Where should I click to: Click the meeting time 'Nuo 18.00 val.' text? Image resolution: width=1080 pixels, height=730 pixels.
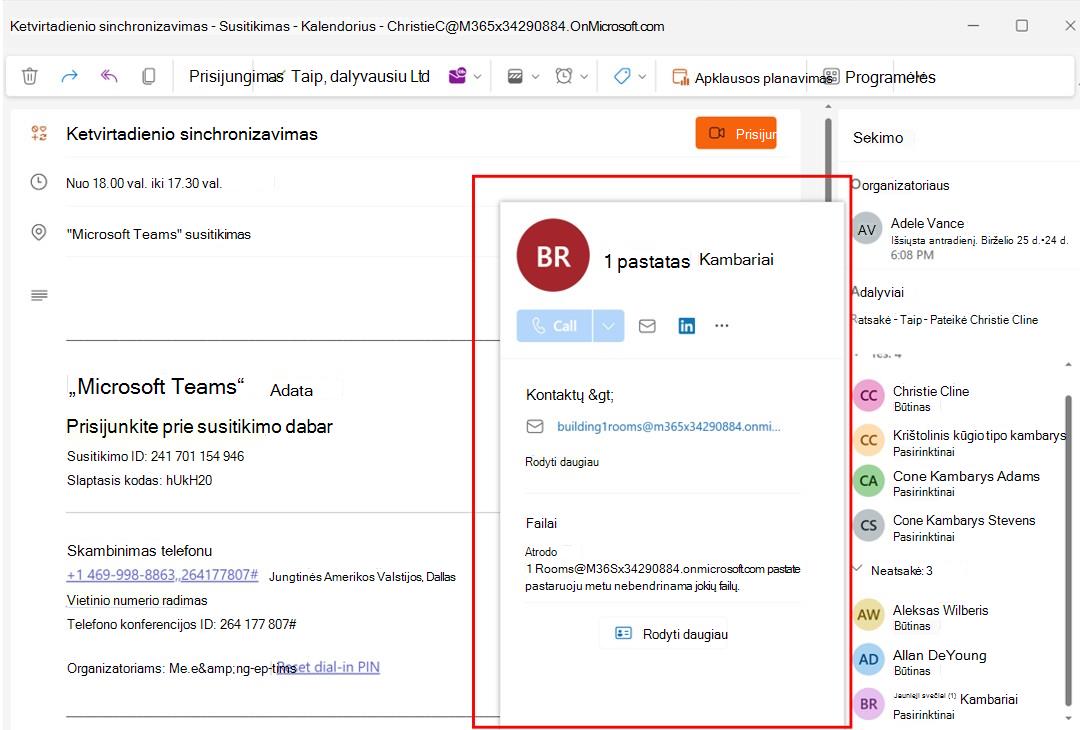144,183
